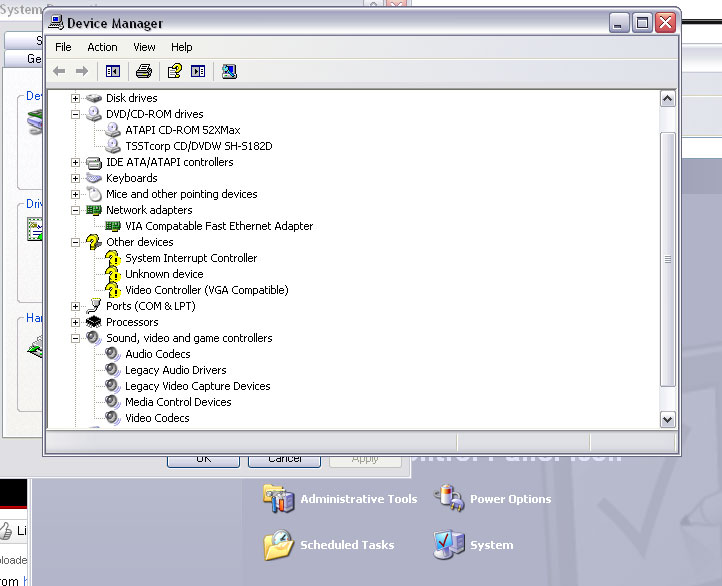Click the Cancel button behind Device Manager

pos(284,460)
